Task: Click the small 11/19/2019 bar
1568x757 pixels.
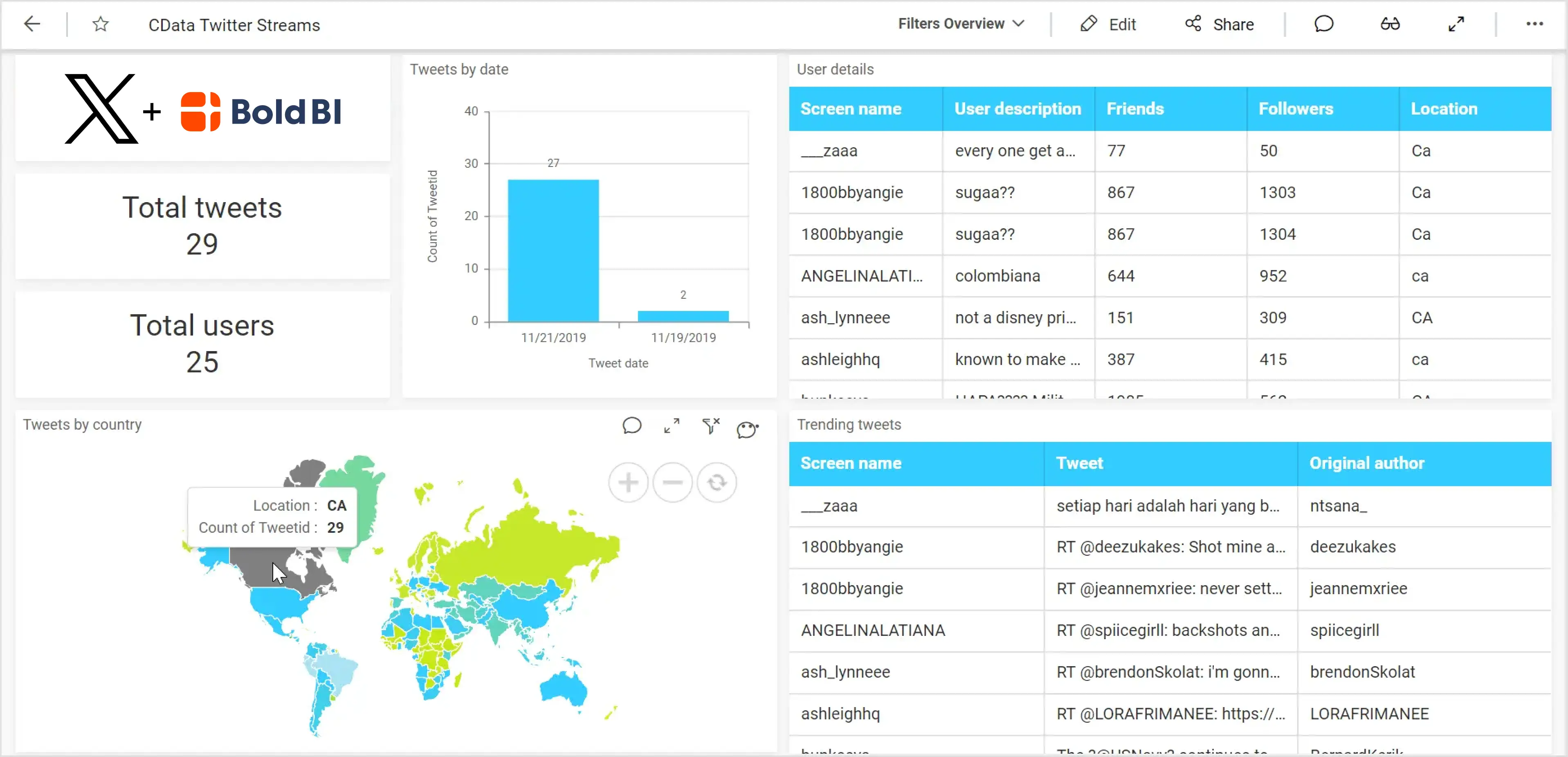Action: pos(683,316)
